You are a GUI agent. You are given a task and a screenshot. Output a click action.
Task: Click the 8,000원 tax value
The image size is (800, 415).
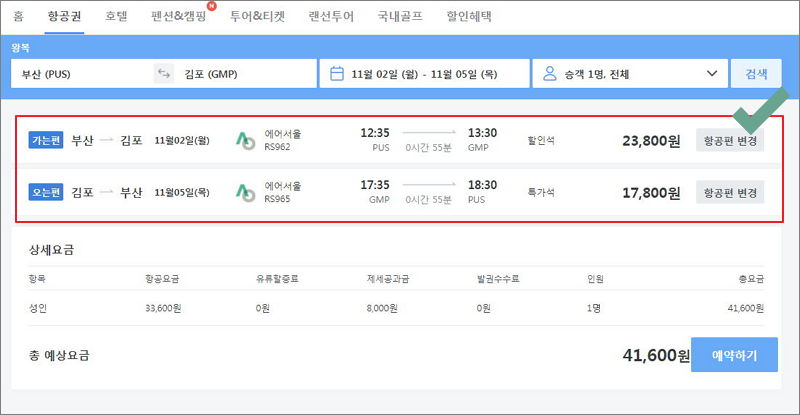coord(382,308)
